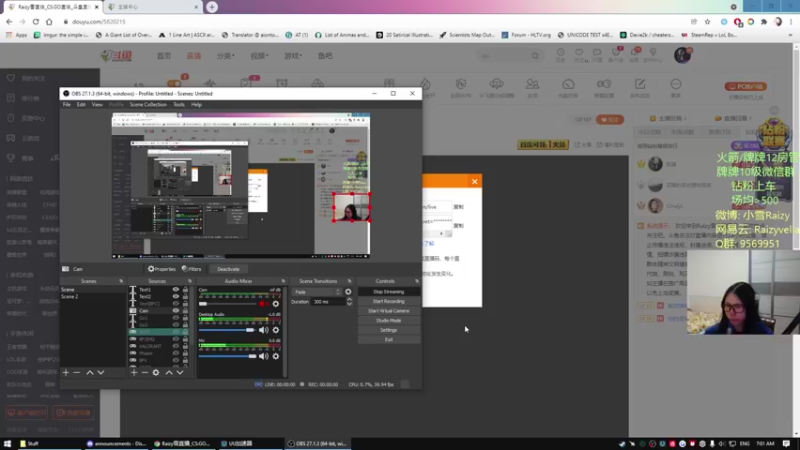Toggle lock for Text1 source
The image size is (800, 450).
tap(185, 289)
